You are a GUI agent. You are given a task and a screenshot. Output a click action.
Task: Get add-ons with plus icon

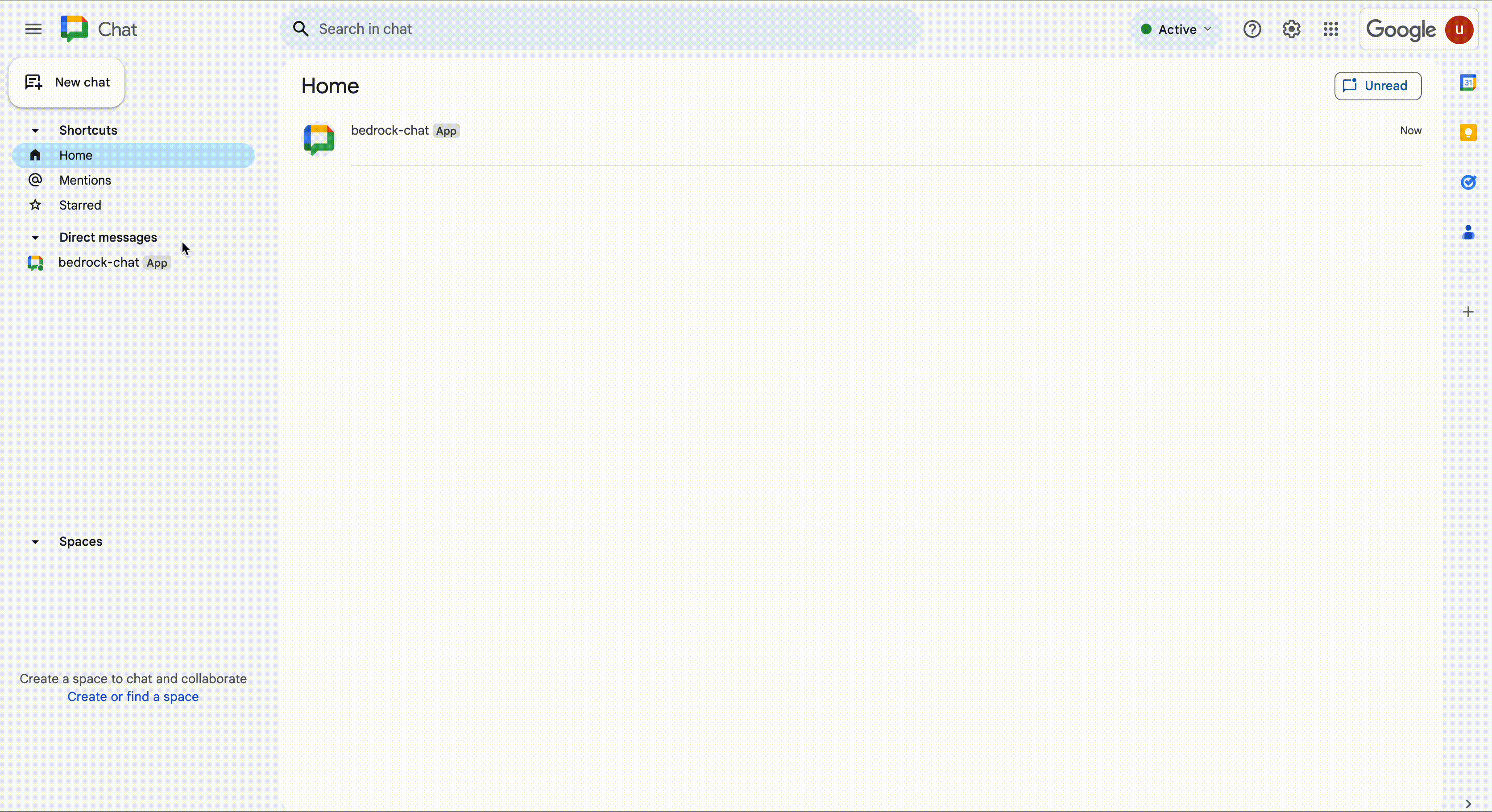coord(1467,312)
